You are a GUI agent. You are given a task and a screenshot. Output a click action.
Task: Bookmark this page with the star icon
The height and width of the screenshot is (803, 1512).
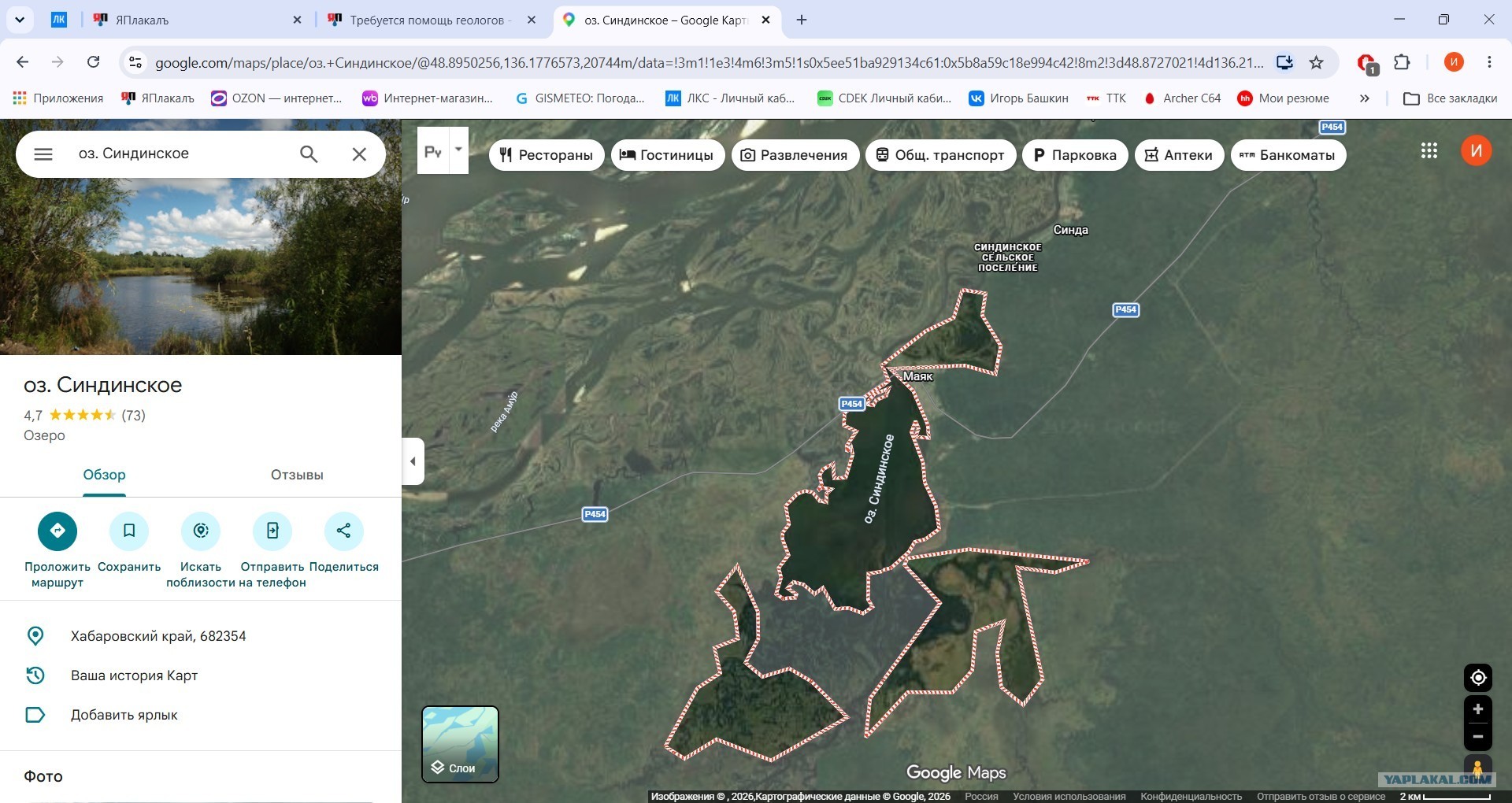pyautogui.click(x=1316, y=62)
